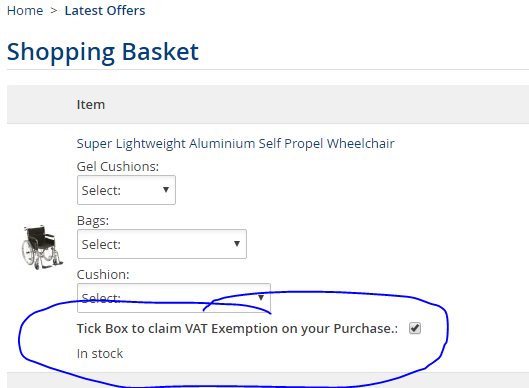Click the Gel Cushions dropdown arrow
The image size is (529, 388).
point(166,190)
